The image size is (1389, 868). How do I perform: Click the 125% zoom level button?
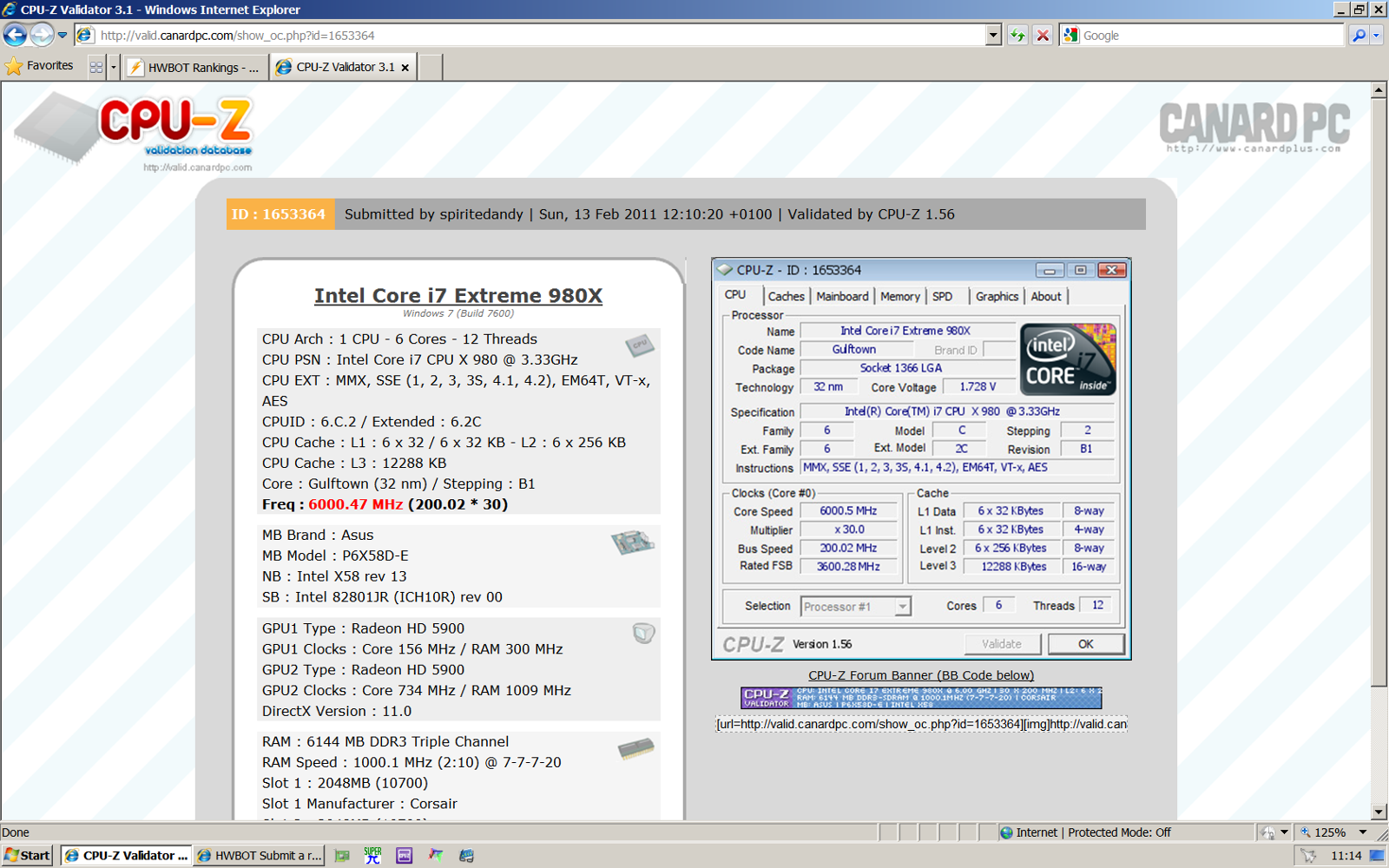coord(1324,832)
